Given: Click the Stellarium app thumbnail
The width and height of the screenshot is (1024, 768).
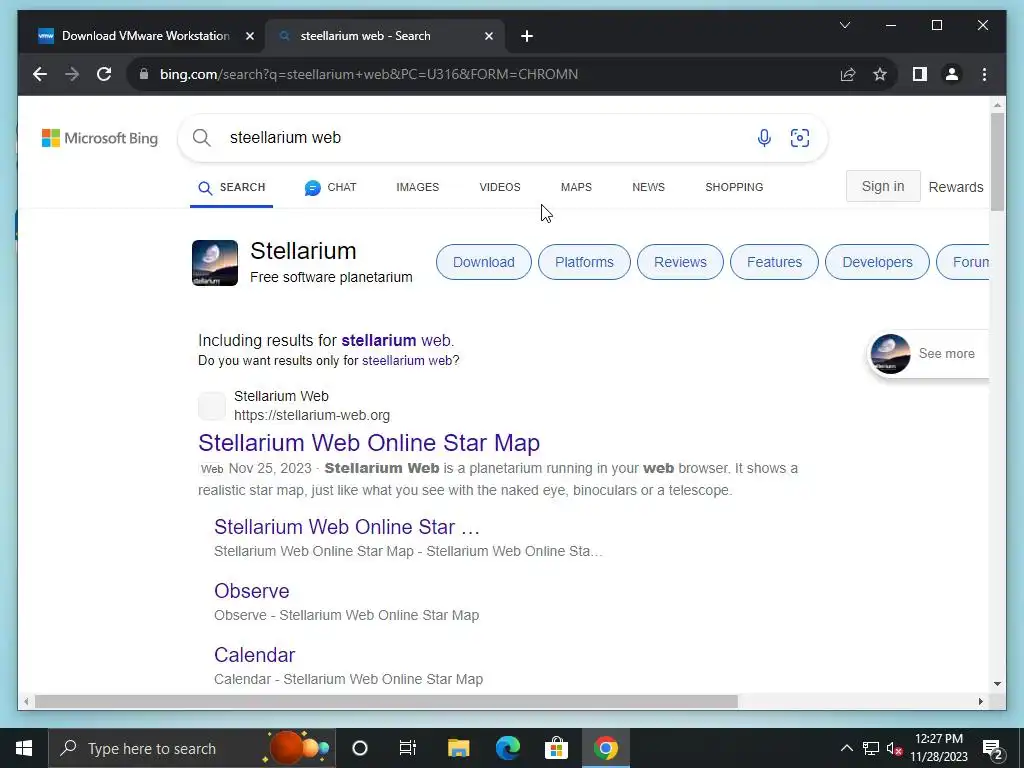Looking at the screenshot, I should coord(215,263).
